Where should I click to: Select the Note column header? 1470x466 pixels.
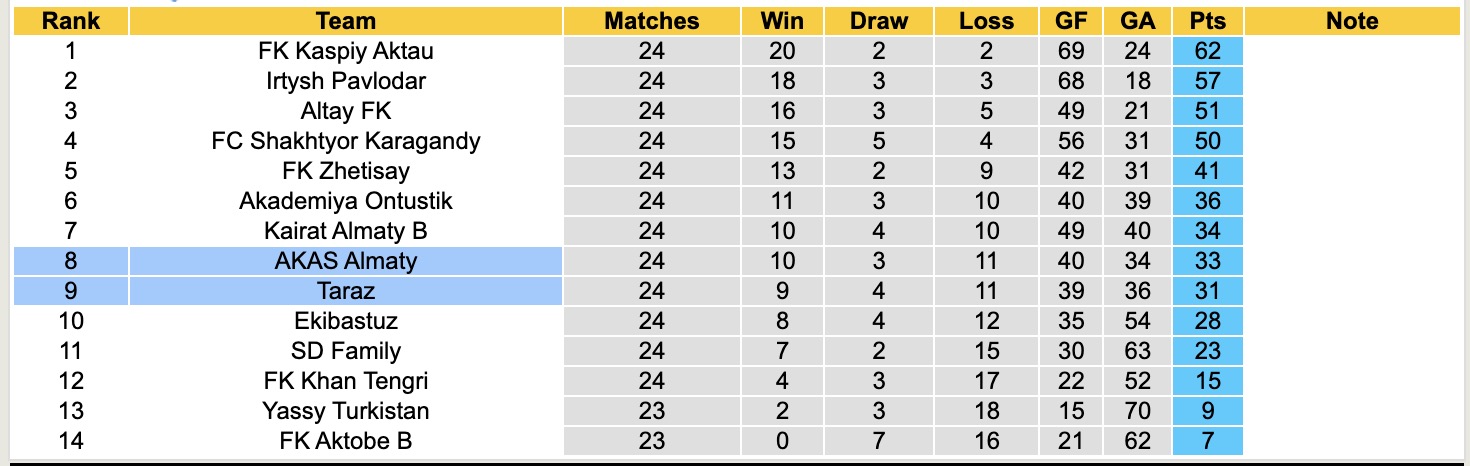pyautogui.click(x=1352, y=21)
